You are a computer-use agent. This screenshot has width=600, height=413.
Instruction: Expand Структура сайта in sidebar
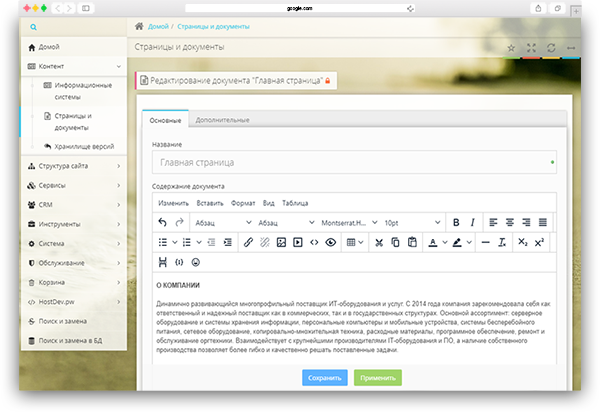(x=70, y=166)
